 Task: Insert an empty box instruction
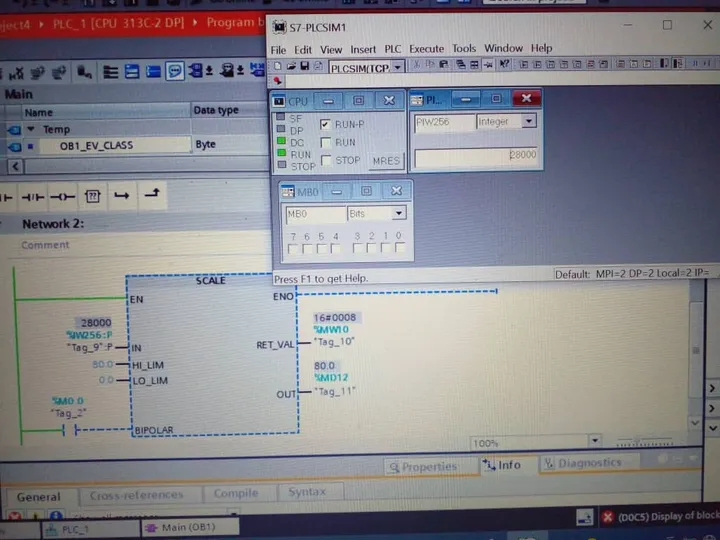pyautogui.click(x=92, y=197)
